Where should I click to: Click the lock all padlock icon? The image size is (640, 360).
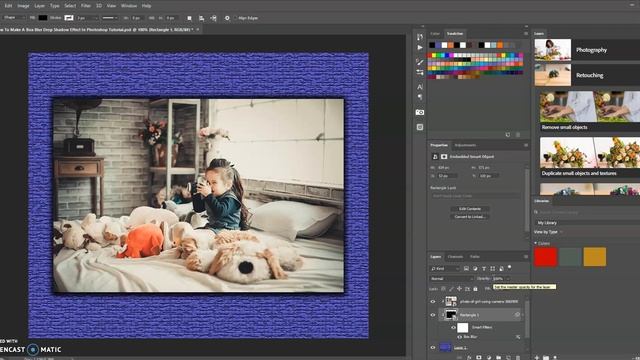tap(476, 289)
